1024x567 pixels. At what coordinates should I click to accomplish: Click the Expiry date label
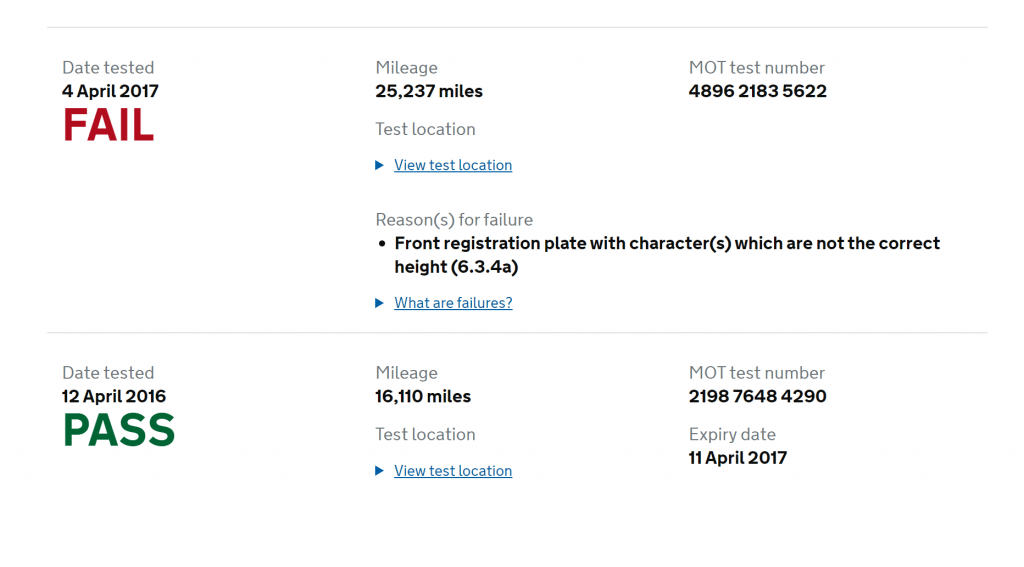click(x=732, y=434)
